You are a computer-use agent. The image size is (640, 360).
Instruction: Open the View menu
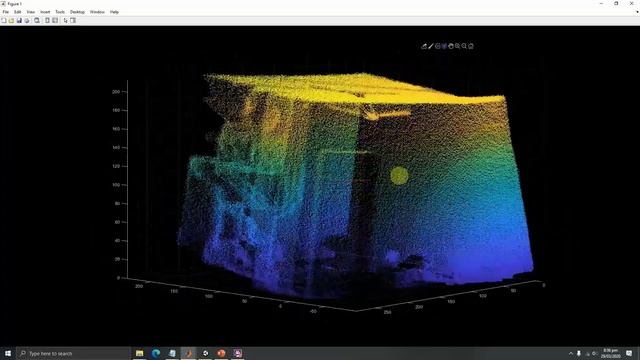coord(31,12)
